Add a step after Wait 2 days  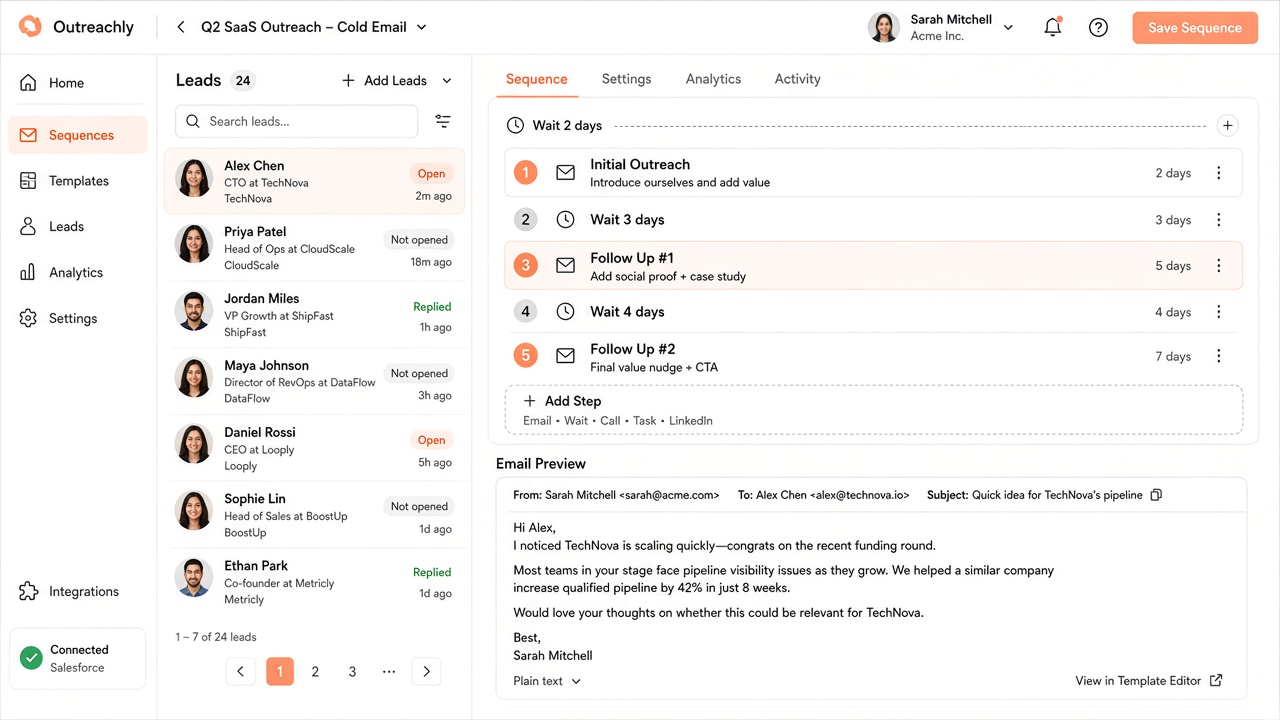(x=1228, y=125)
